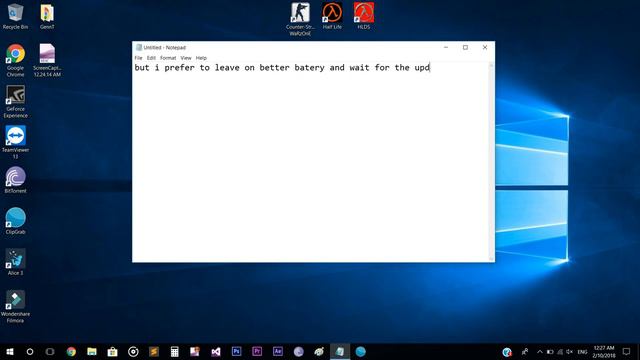Open Microsoft Store from taskbar
The image size is (640, 360).
[113, 351]
